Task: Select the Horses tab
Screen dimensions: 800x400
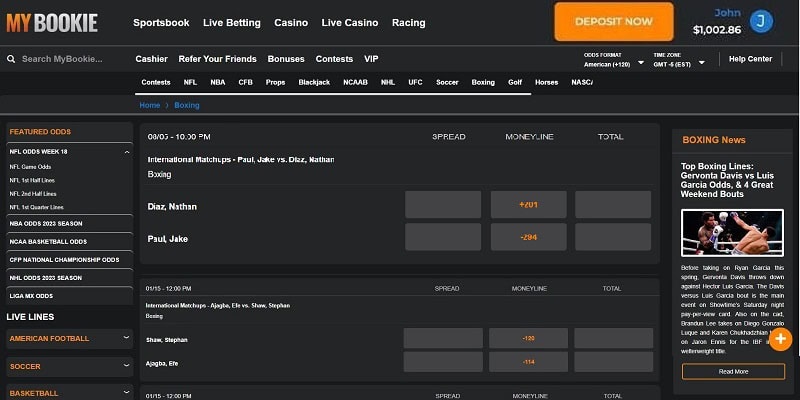Action: point(546,83)
